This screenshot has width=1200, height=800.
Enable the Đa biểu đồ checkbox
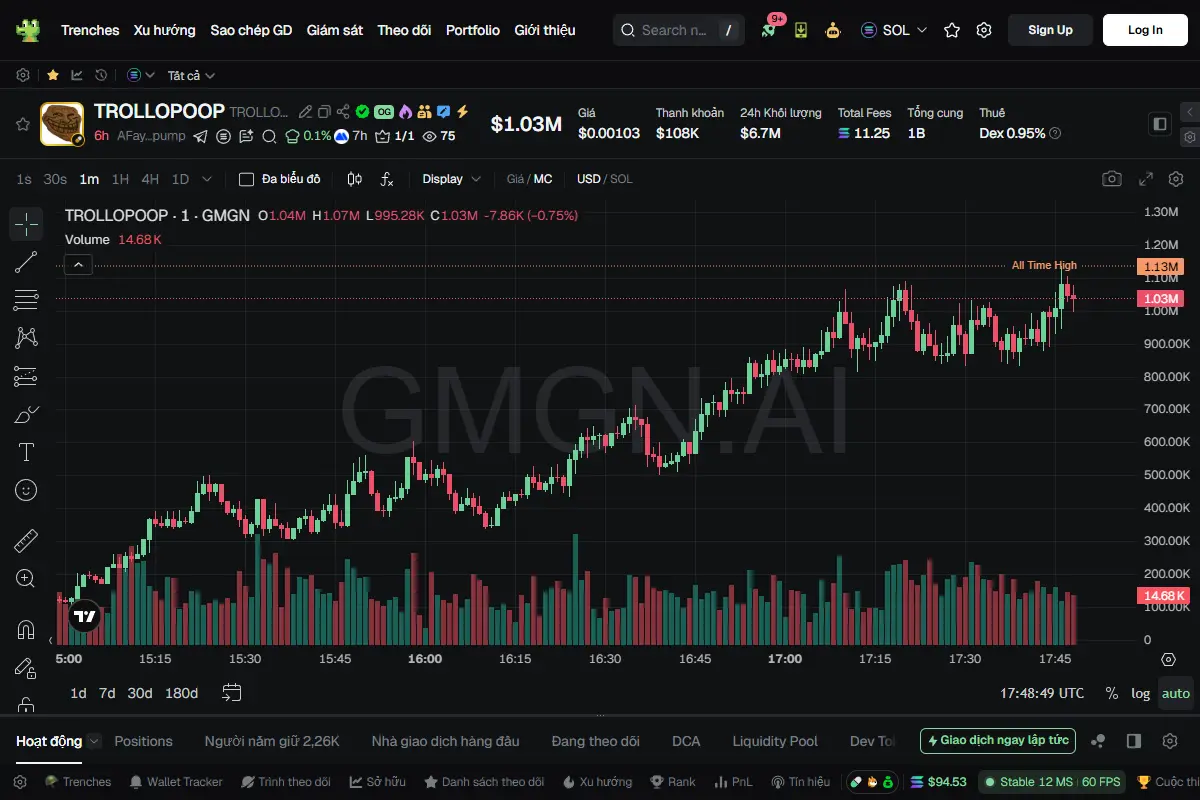pyautogui.click(x=246, y=179)
